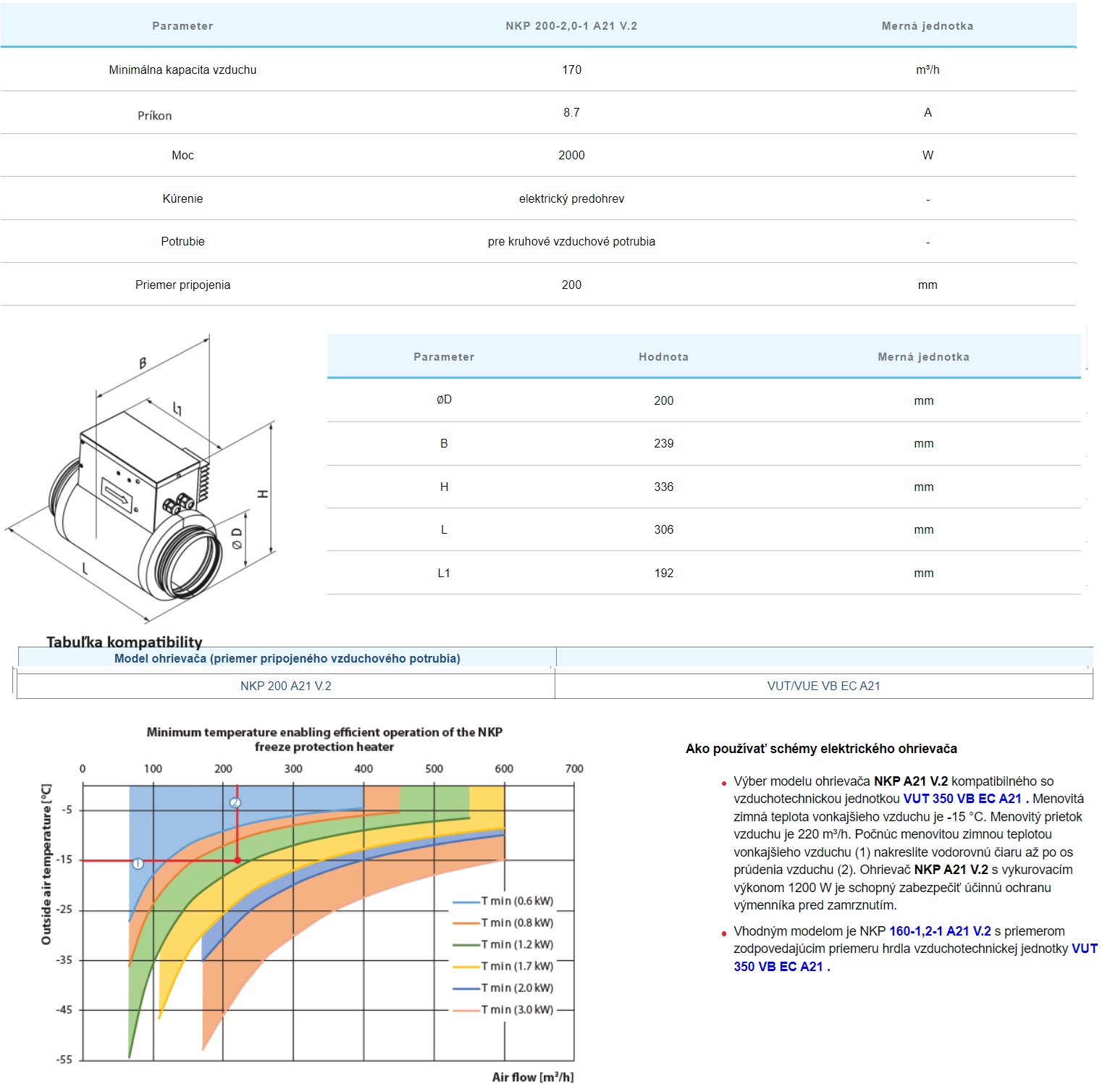Open the 160-1,2-1 A21 V.2 link
This screenshot has height=1092, width=1110.
(940, 931)
